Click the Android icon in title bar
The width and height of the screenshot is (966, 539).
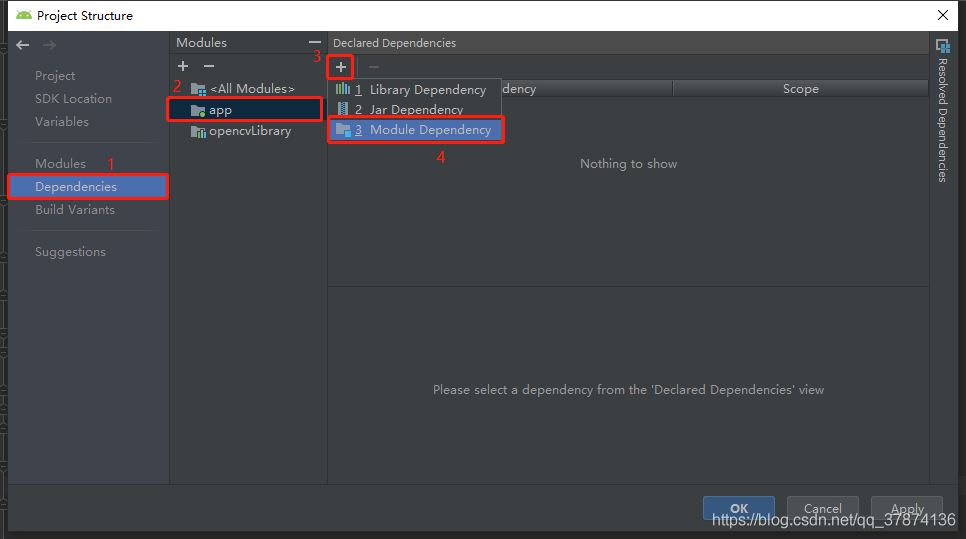click(x=23, y=15)
